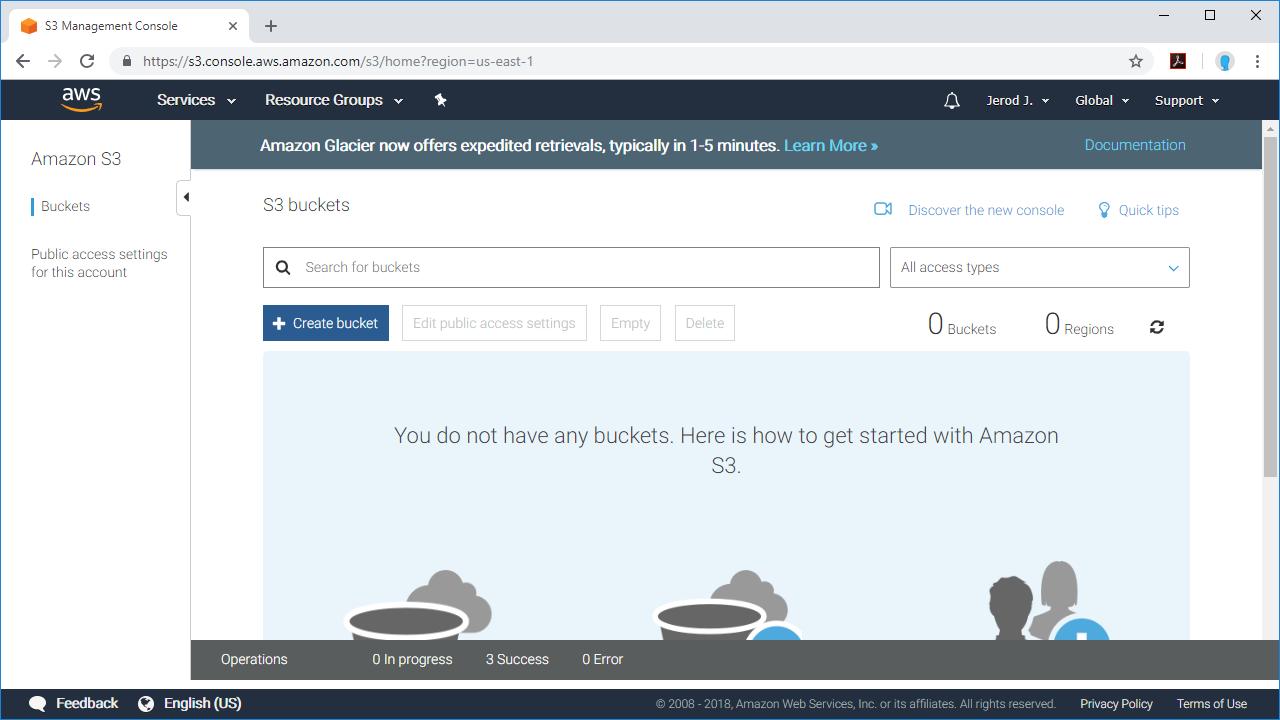Click the Adobe Acrobat browser extension icon
The width and height of the screenshot is (1280, 720).
[1178, 61]
